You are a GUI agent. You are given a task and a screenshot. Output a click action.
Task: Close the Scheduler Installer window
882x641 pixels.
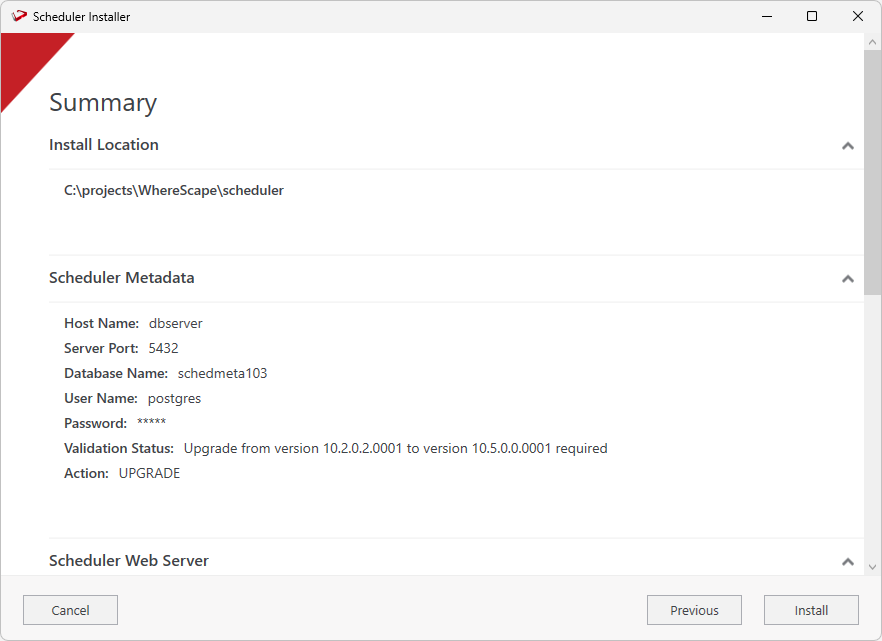click(x=858, y=16)
